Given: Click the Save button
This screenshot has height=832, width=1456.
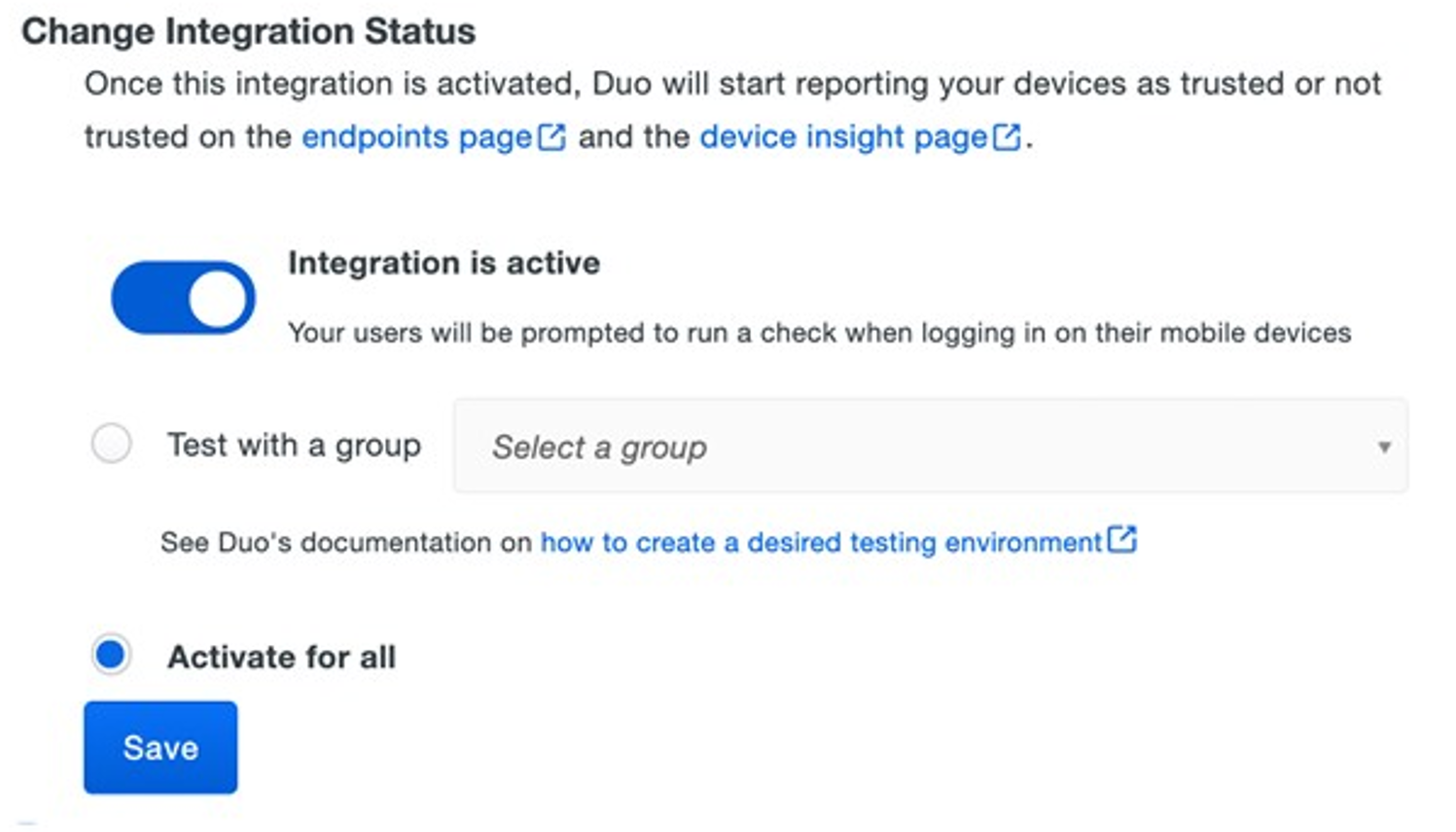Looking at the screenshot, I should point(160,747).
